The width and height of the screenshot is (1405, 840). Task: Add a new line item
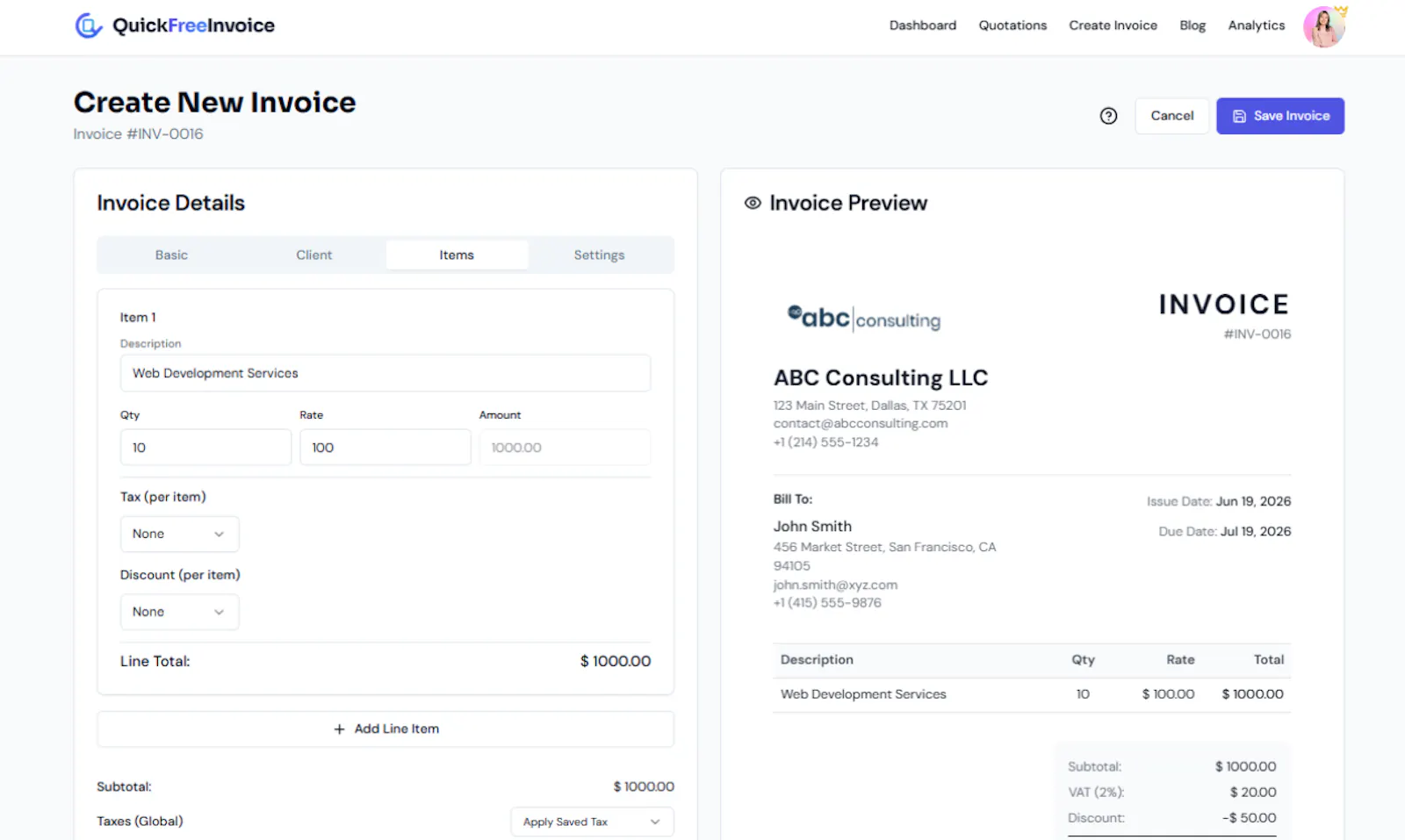[385, 729]
